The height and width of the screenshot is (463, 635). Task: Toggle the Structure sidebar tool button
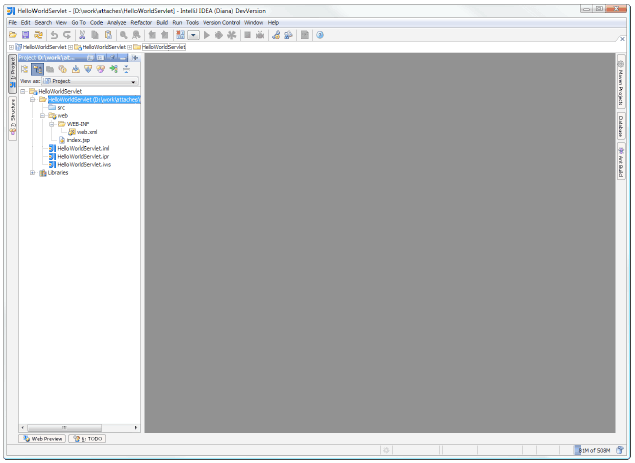point(13,118)
